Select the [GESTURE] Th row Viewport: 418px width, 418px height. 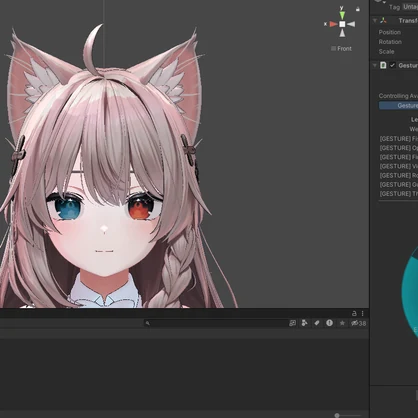[398, 194]
